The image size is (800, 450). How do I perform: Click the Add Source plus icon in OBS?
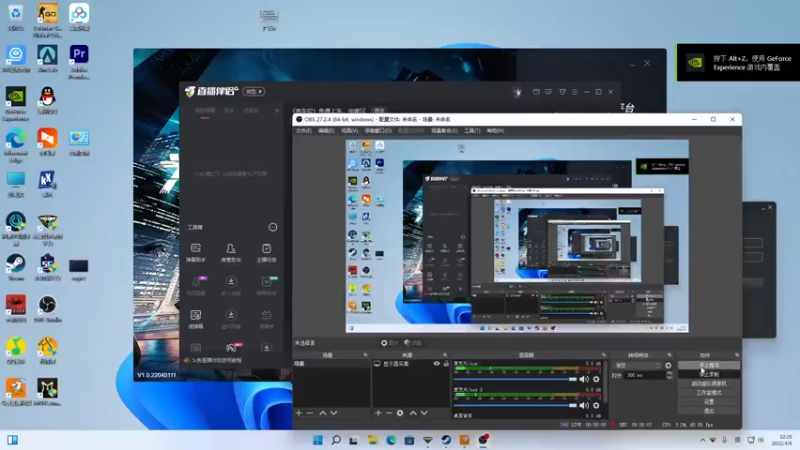tap(378, 413)
